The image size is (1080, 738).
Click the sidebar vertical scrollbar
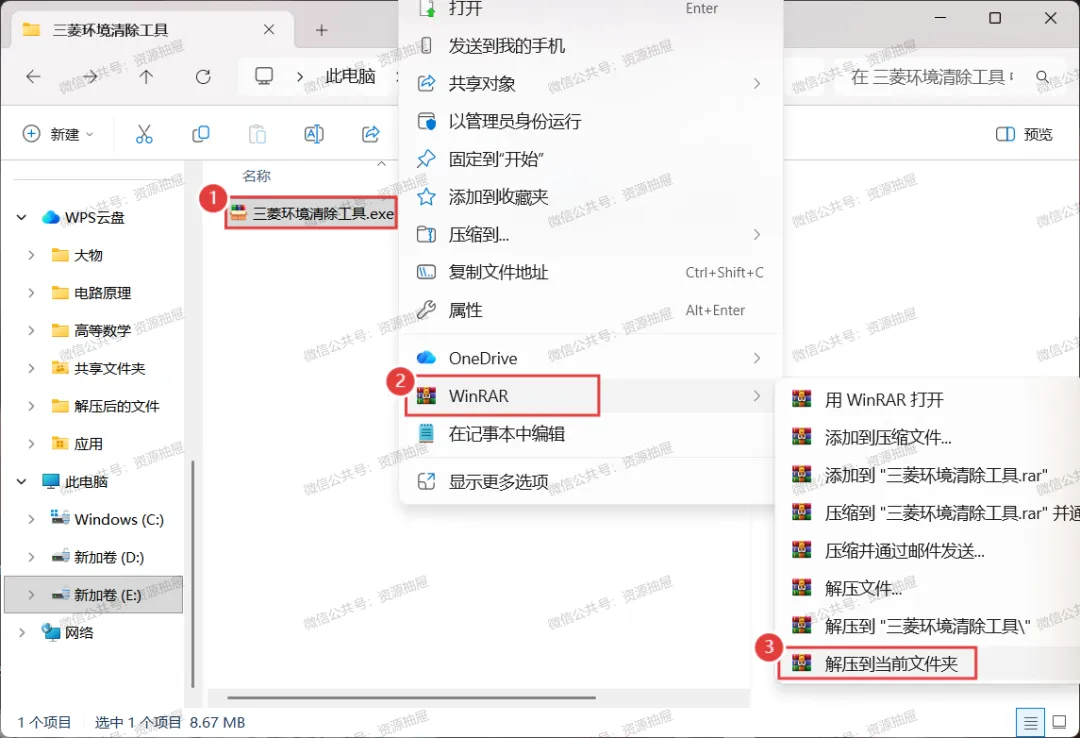coord(193,573)
